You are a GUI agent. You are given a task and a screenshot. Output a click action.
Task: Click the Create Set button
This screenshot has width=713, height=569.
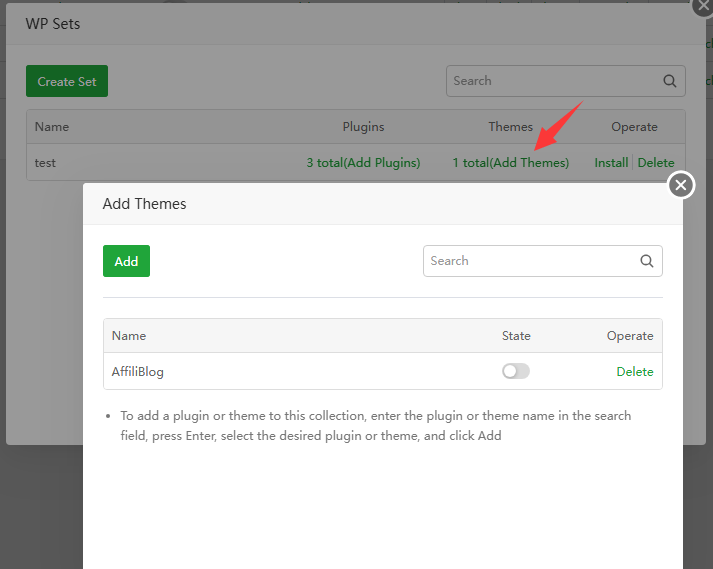pyautogui.click(x=67, y=81)
